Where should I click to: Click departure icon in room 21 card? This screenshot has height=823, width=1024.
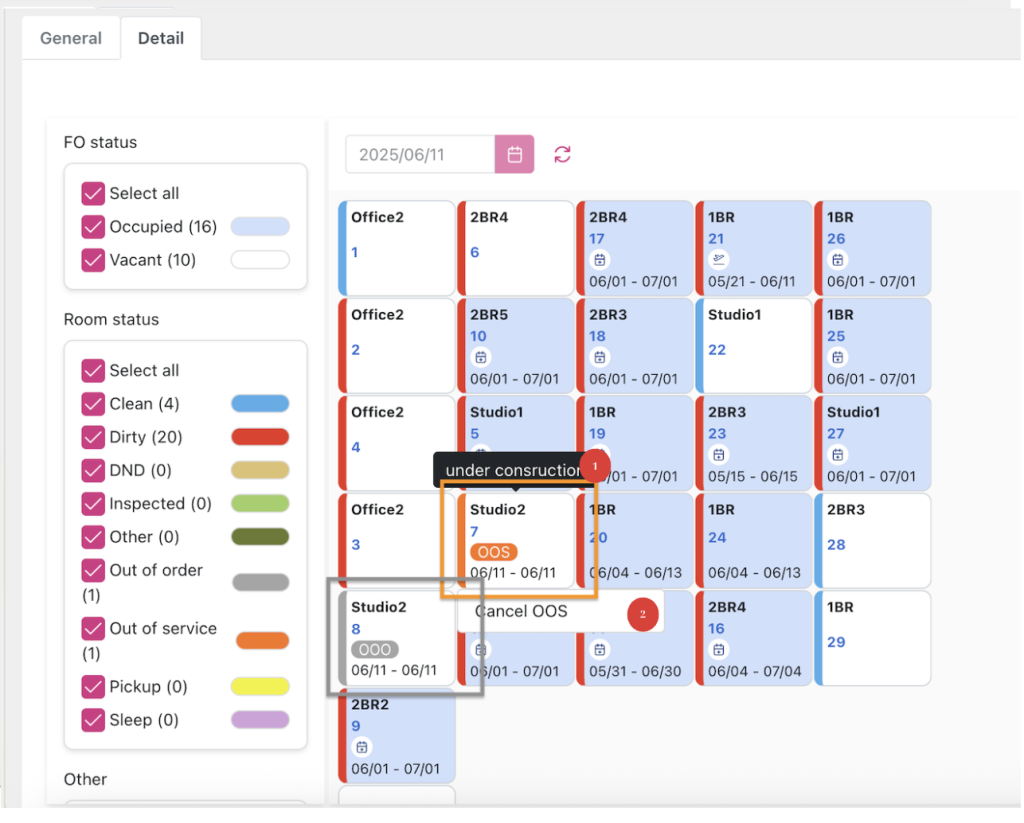tap(717, 260)
